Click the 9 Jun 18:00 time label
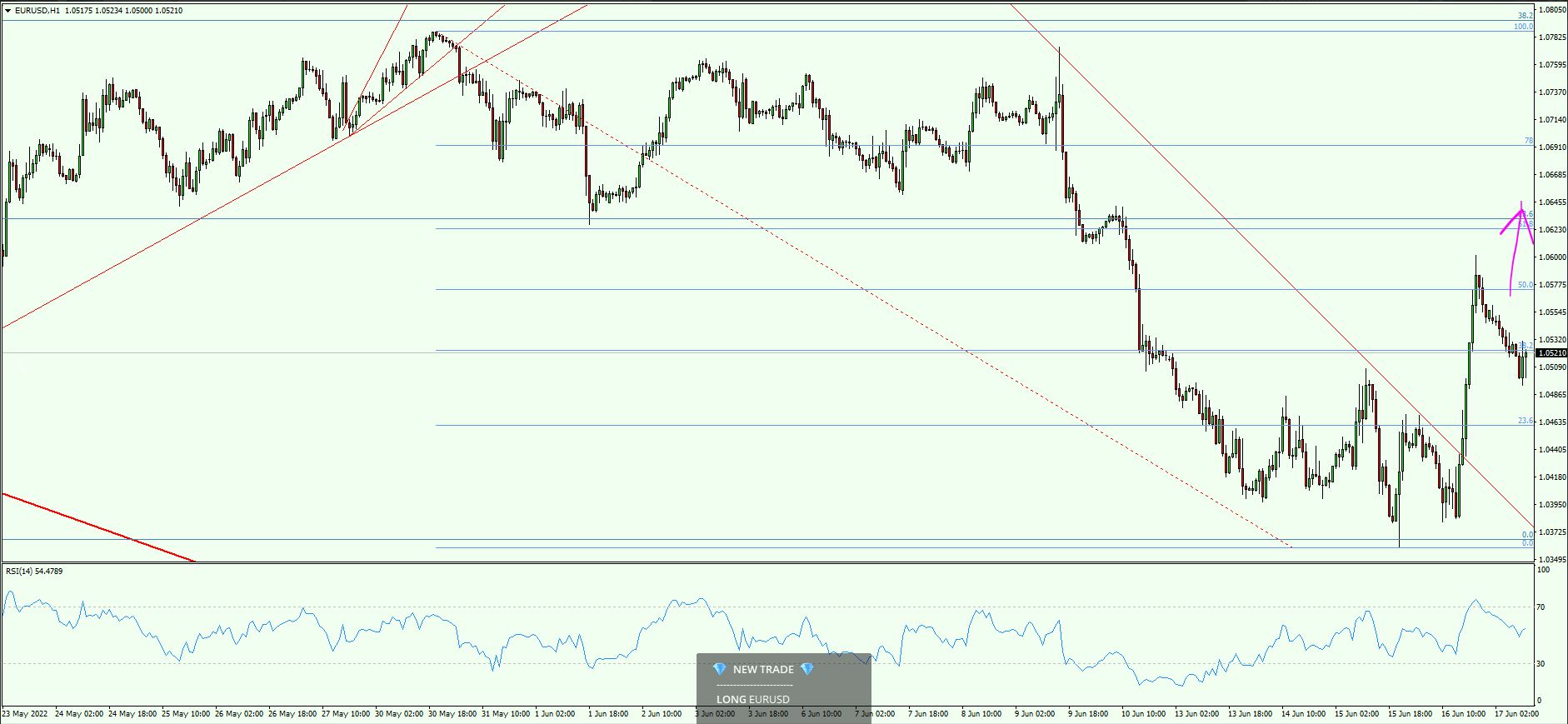 (x=1089, y=714)
